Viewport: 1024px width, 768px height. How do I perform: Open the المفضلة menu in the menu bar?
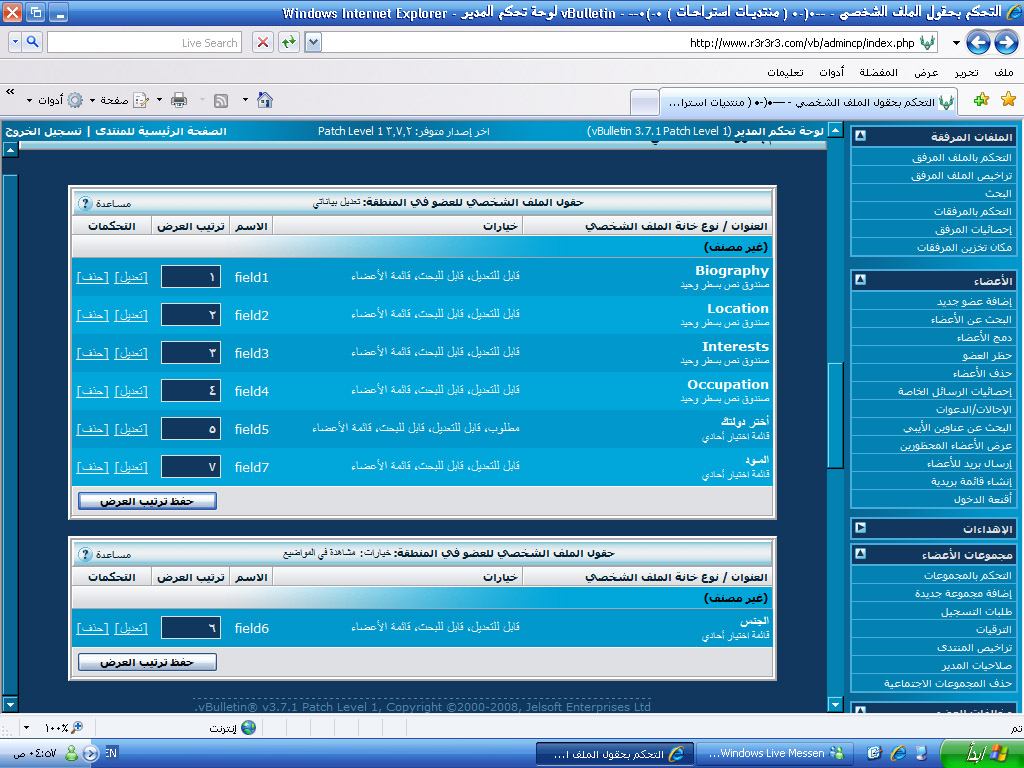coord(878,73)
